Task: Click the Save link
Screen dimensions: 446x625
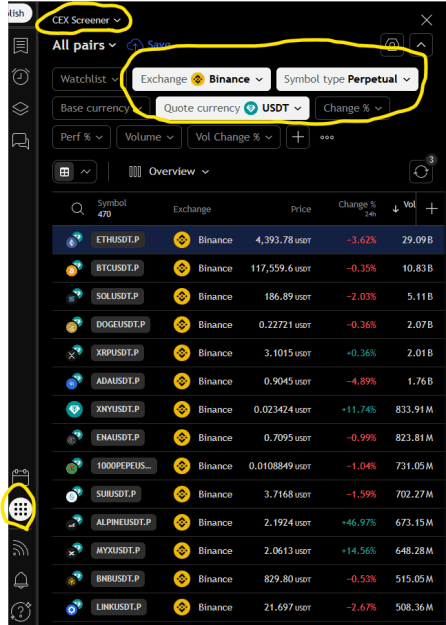Action: [x=149, y=45]
